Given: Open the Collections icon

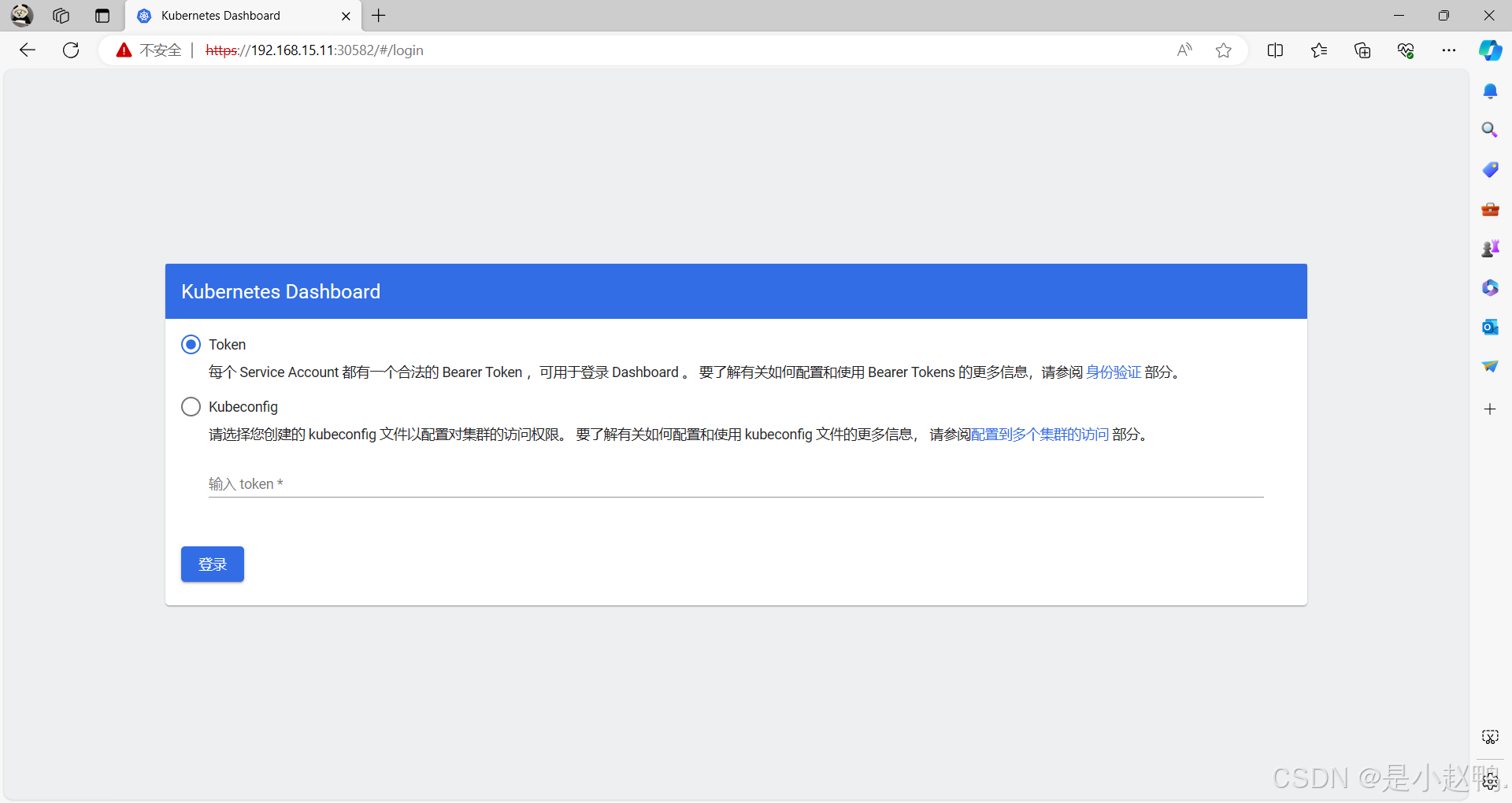Looking at the screenshot, I should coord(1362,50).
